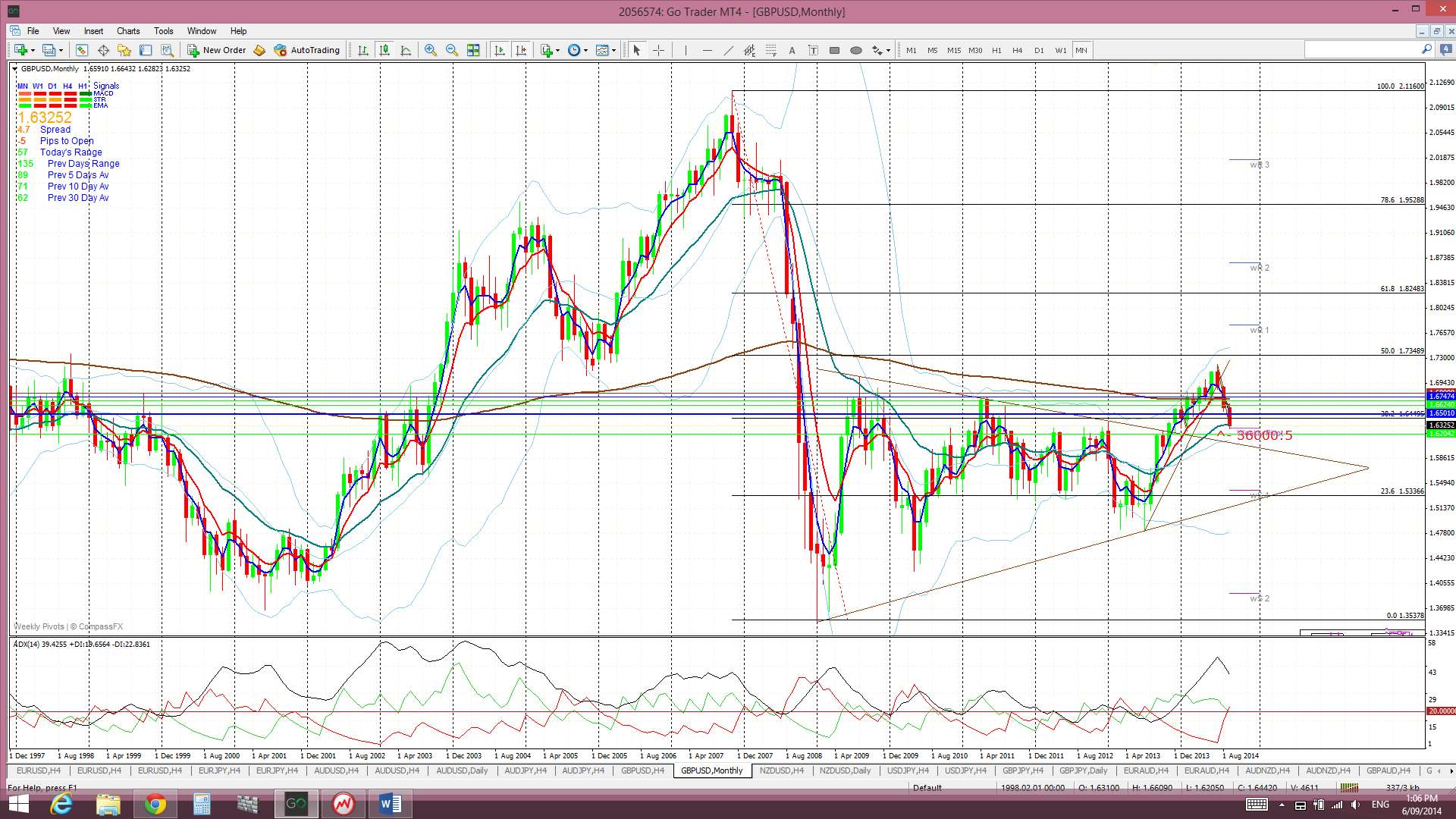This screenshot has width=1456, height=819.
Task: Expand the templates dropdown arrow
Action: pyautogui.click(x=613, y=51)
